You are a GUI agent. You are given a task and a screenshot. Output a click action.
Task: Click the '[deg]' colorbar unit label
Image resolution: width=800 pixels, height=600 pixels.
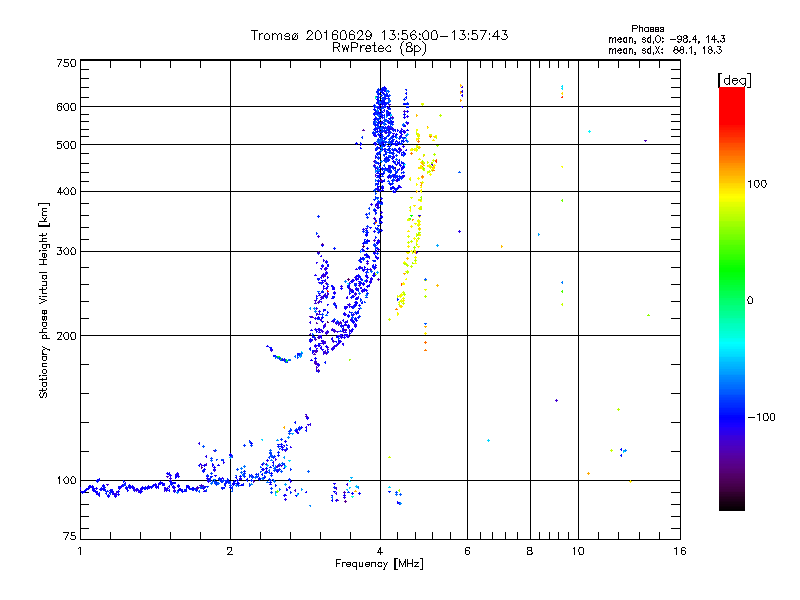[734, 80]
